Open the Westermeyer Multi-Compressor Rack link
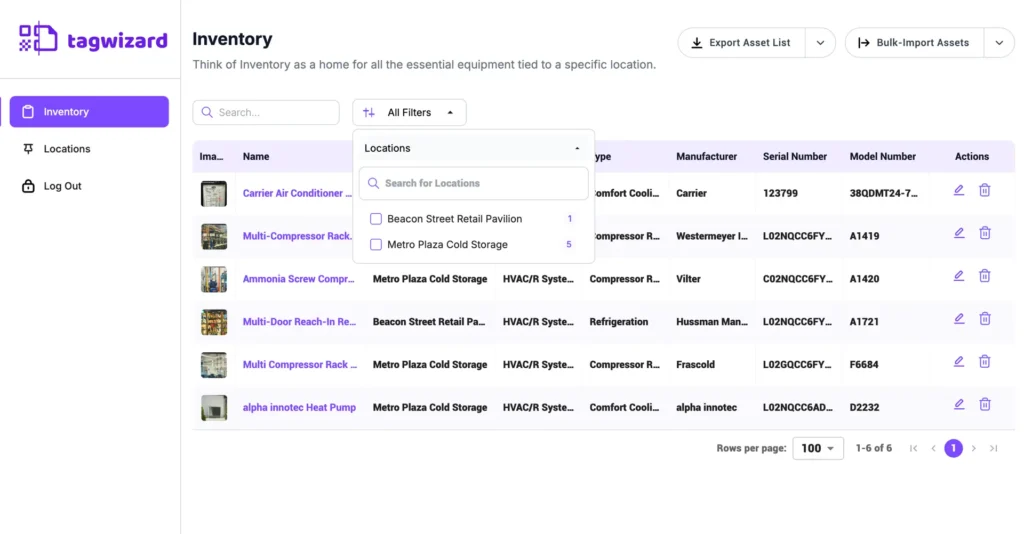Viewport: 1024px width, 534px height. (x=297, y=236)
